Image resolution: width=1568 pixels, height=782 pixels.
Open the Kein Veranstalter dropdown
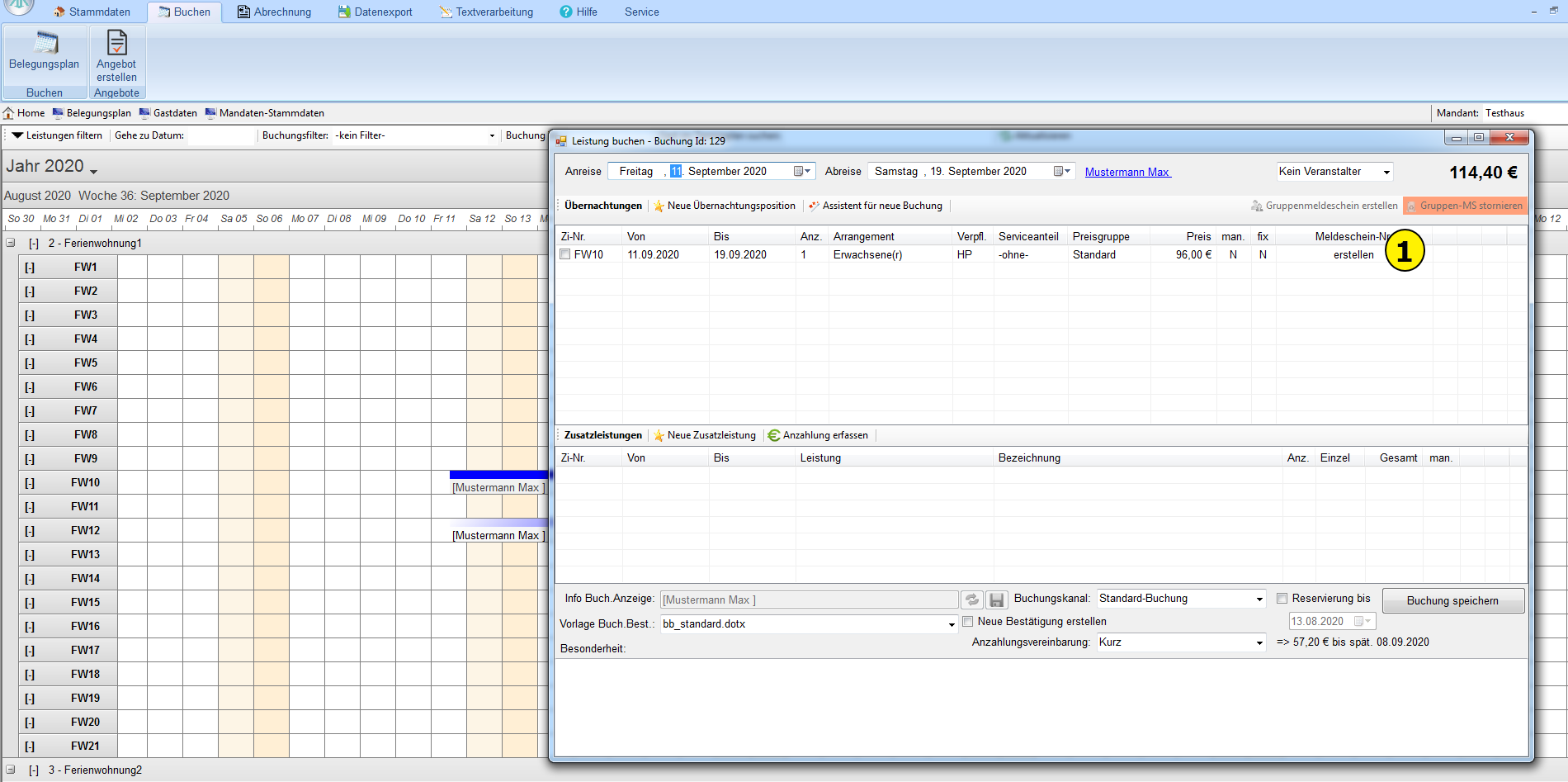[x=1386, y=173]
